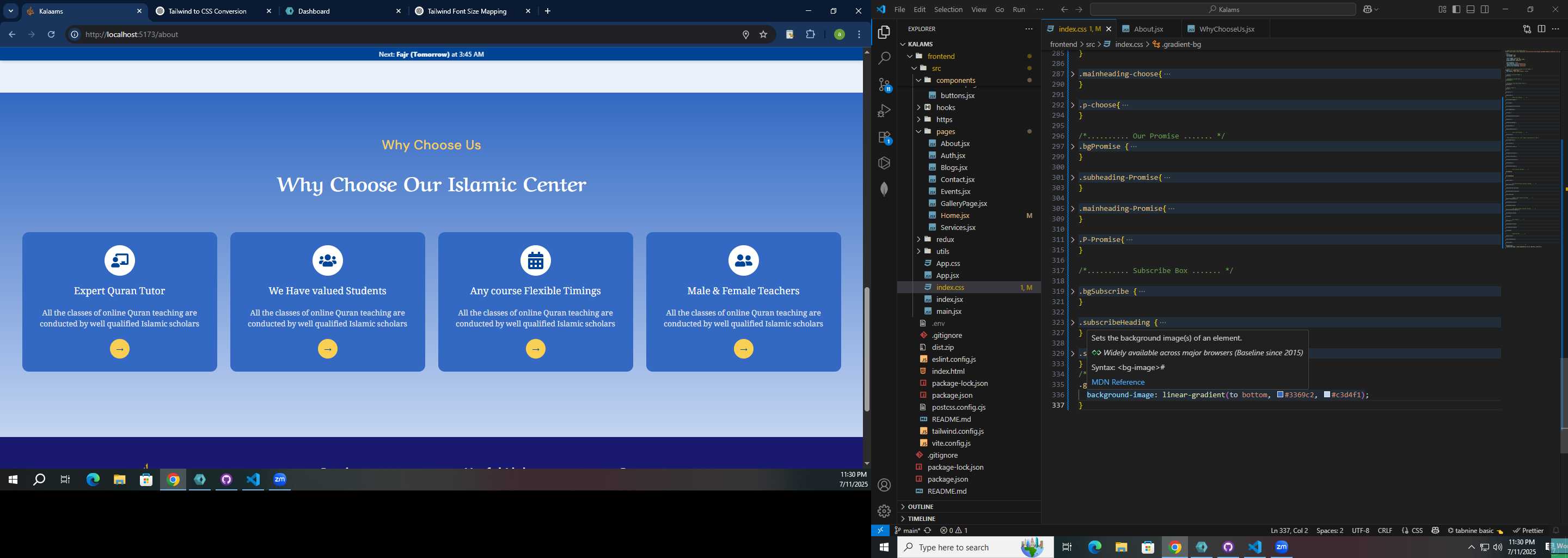Expand the hooks folder
The width and height of the screenshot is (1568, 558).
918,107
